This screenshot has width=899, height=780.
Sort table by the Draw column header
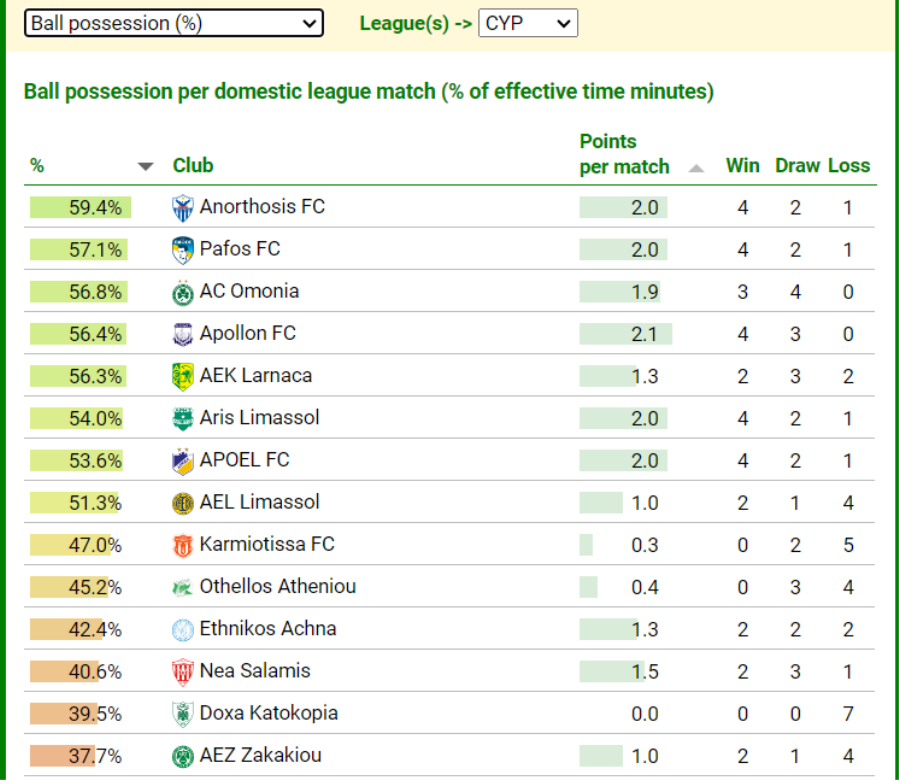click(x=797, y=166)
